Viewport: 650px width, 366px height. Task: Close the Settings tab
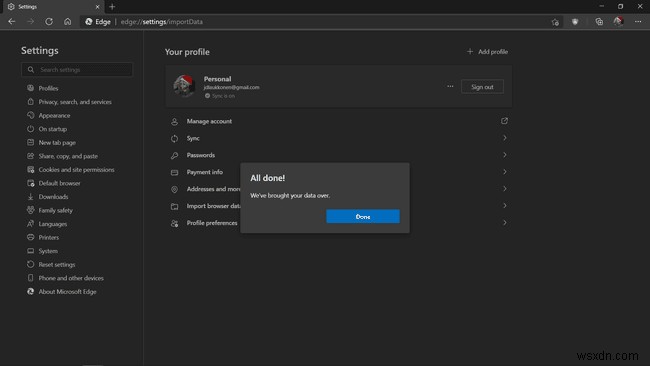tap(97, 7)
